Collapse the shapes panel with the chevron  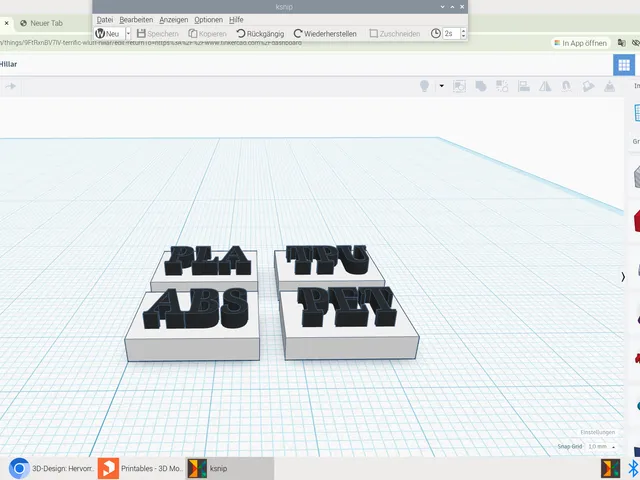click(623, 277)
